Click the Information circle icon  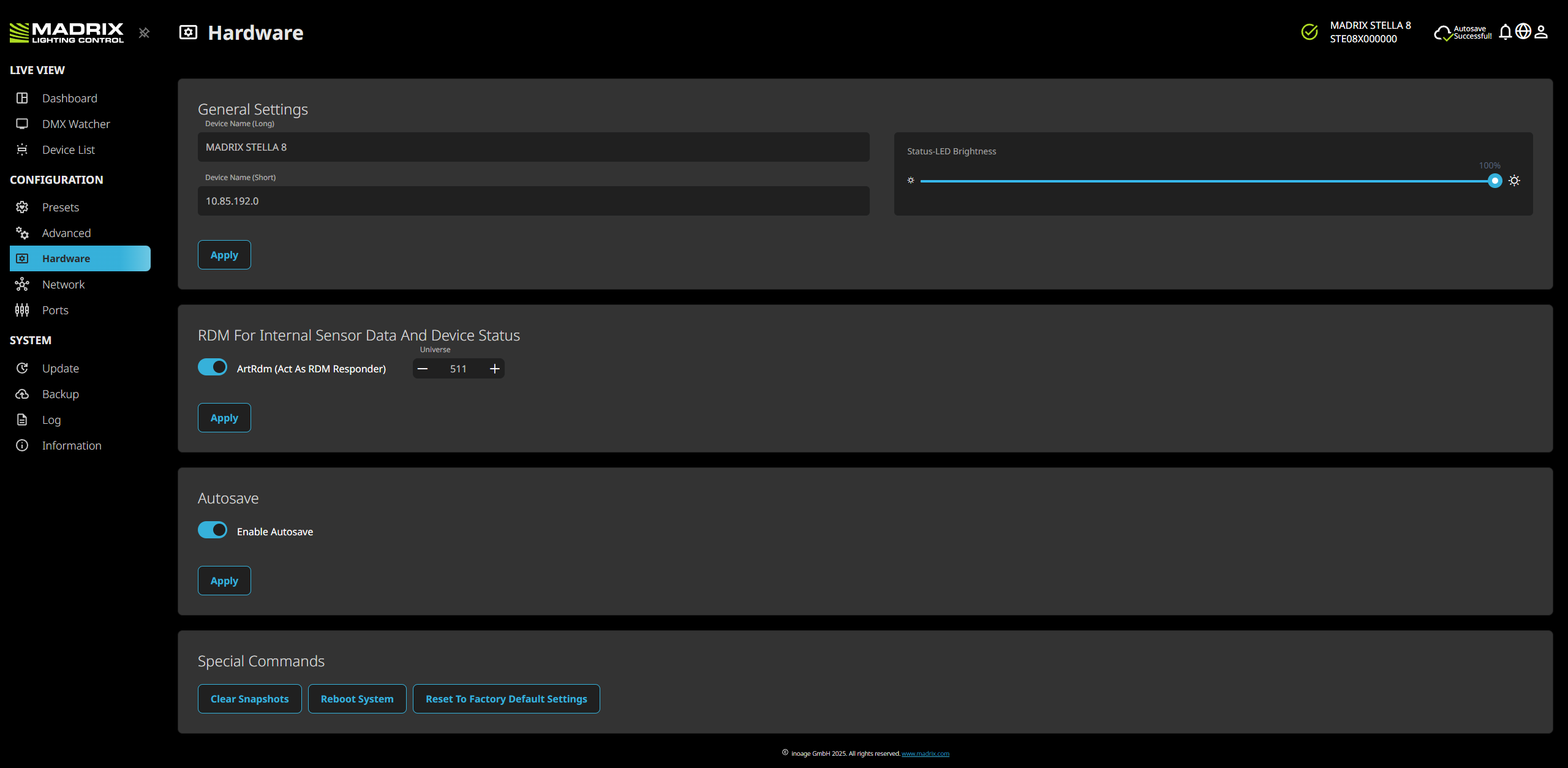click(x=22, y=445)
